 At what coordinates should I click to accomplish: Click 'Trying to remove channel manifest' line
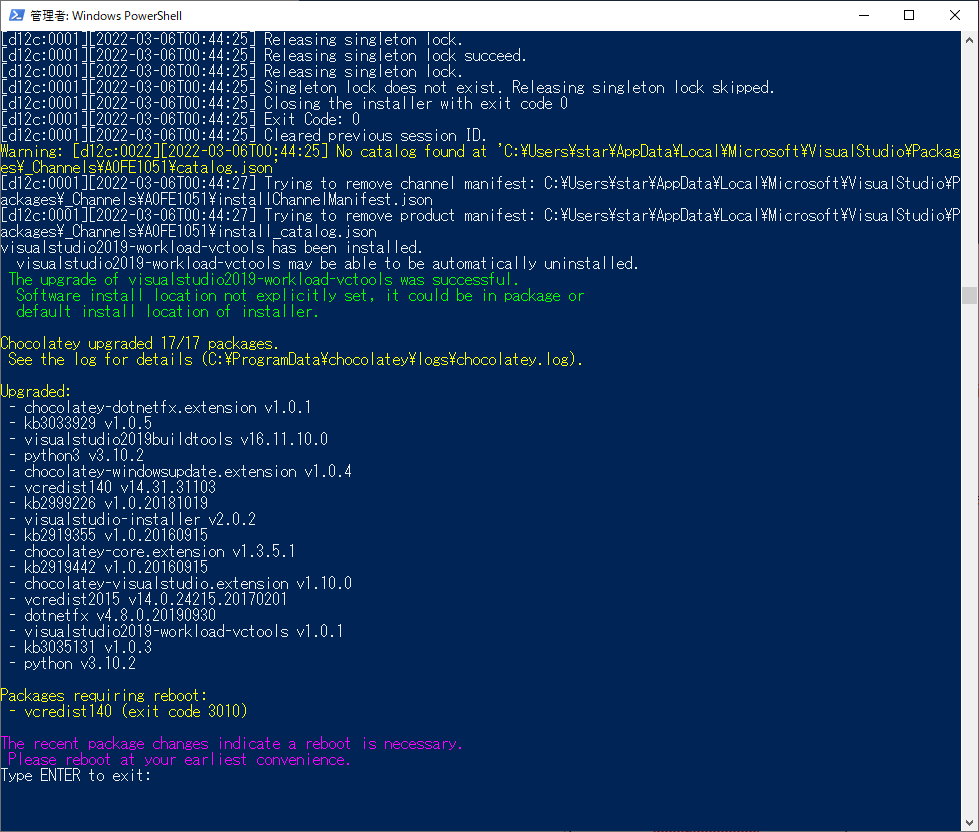pos(480,192)
